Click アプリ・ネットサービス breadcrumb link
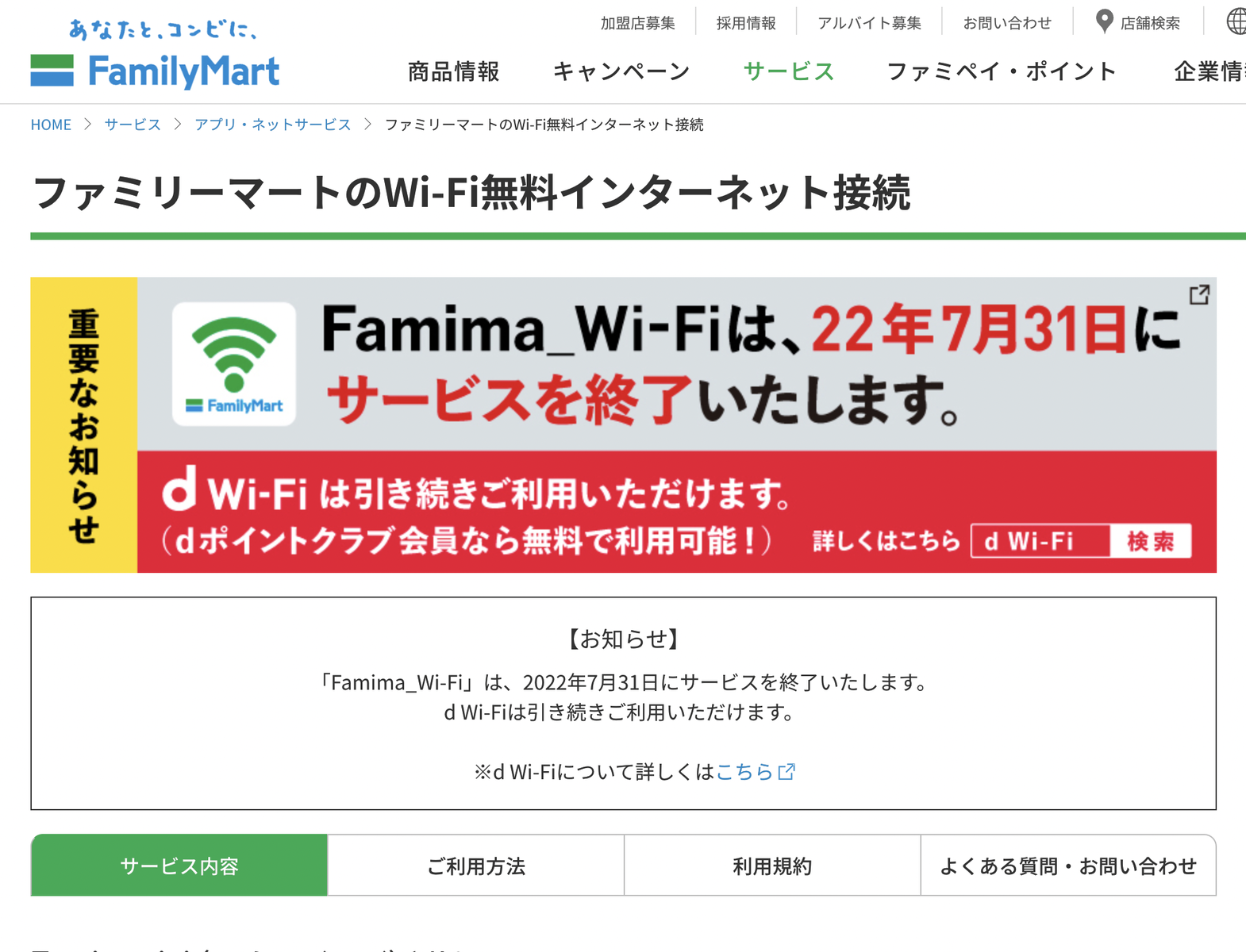 pos(272,125)
